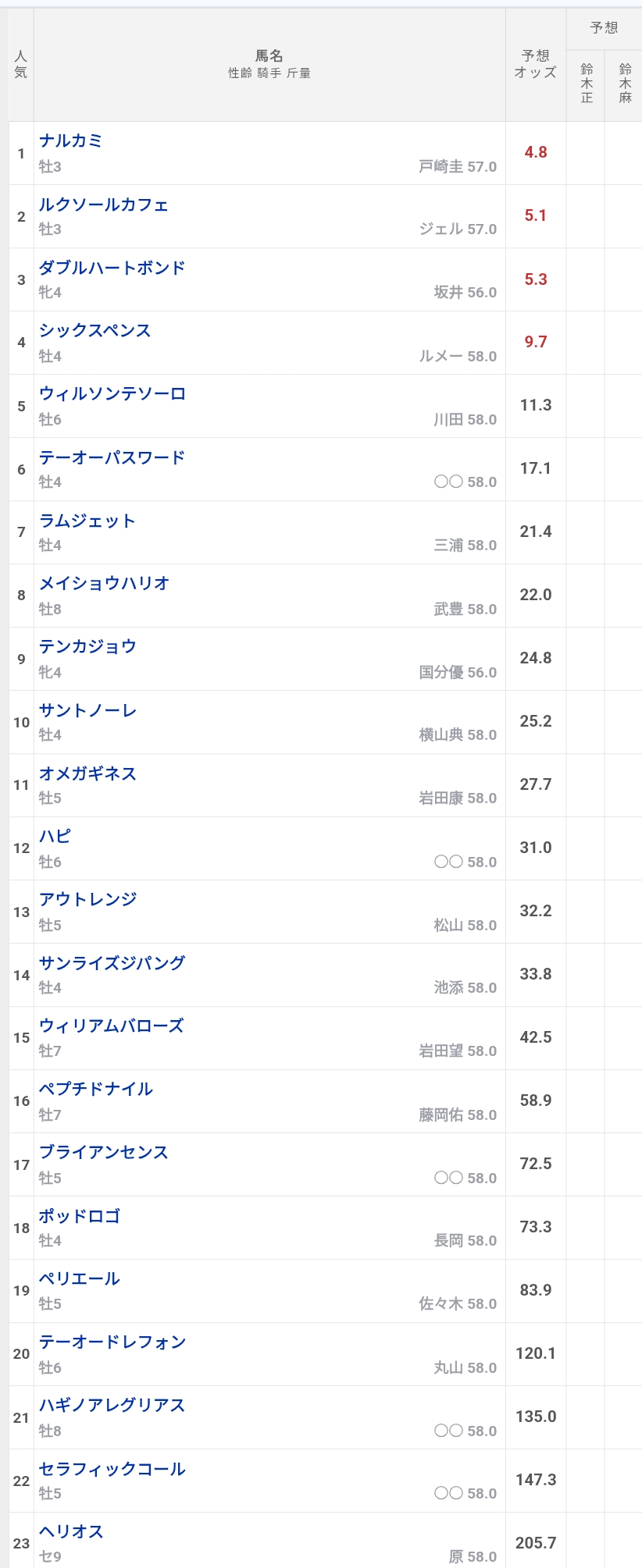Select メイショウハリオ in the list
This screenshot has width=642, height=1568.
click(x=105, y=583)
